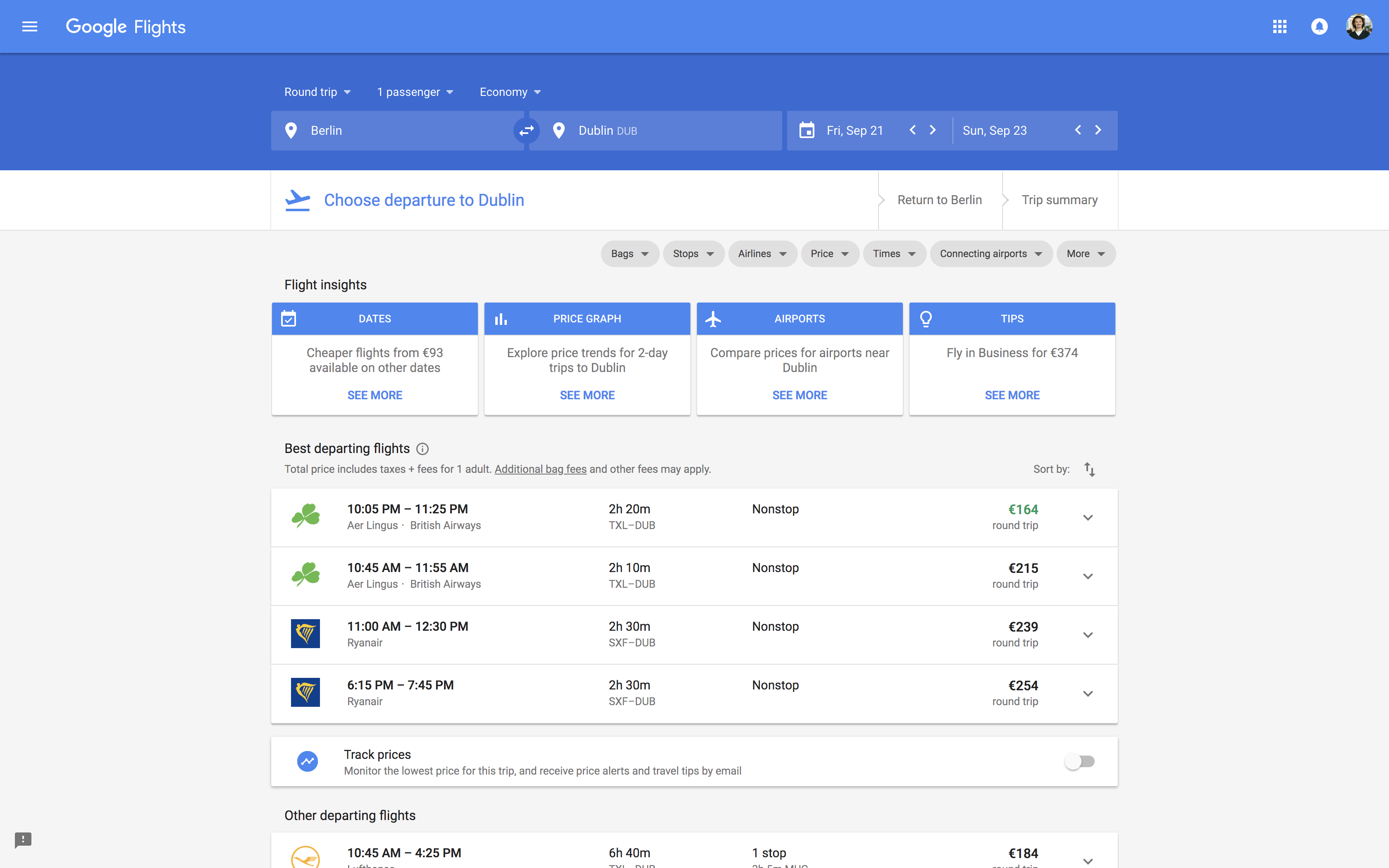Open the Trip summary step

[1060, 200]
